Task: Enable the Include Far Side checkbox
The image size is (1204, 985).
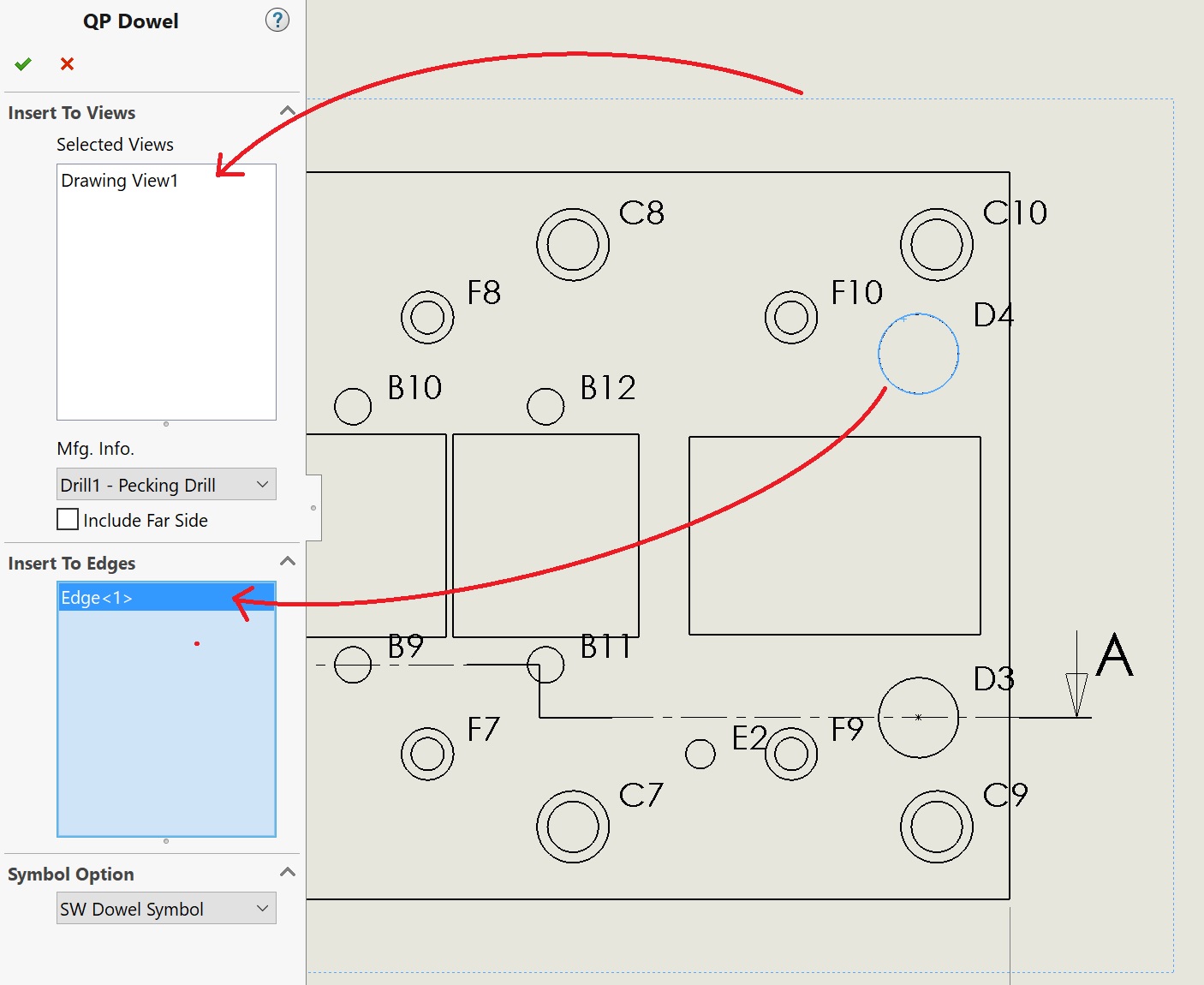Action: click(x=68, y=520)
